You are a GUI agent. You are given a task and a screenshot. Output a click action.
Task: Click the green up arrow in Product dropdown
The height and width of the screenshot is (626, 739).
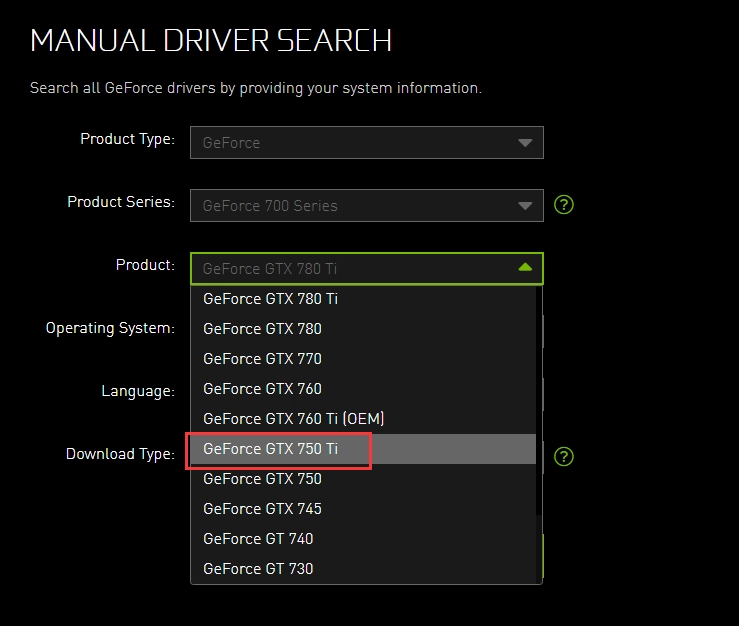tap(525, 268)
